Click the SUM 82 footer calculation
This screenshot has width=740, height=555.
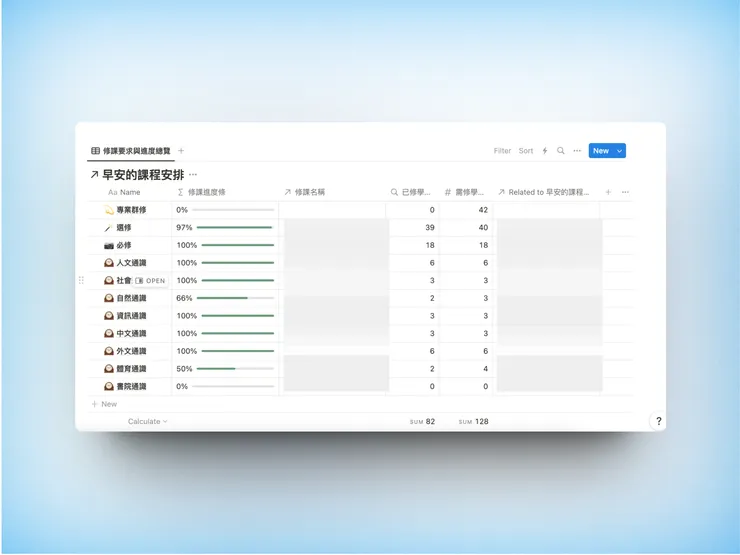point(422,422)
